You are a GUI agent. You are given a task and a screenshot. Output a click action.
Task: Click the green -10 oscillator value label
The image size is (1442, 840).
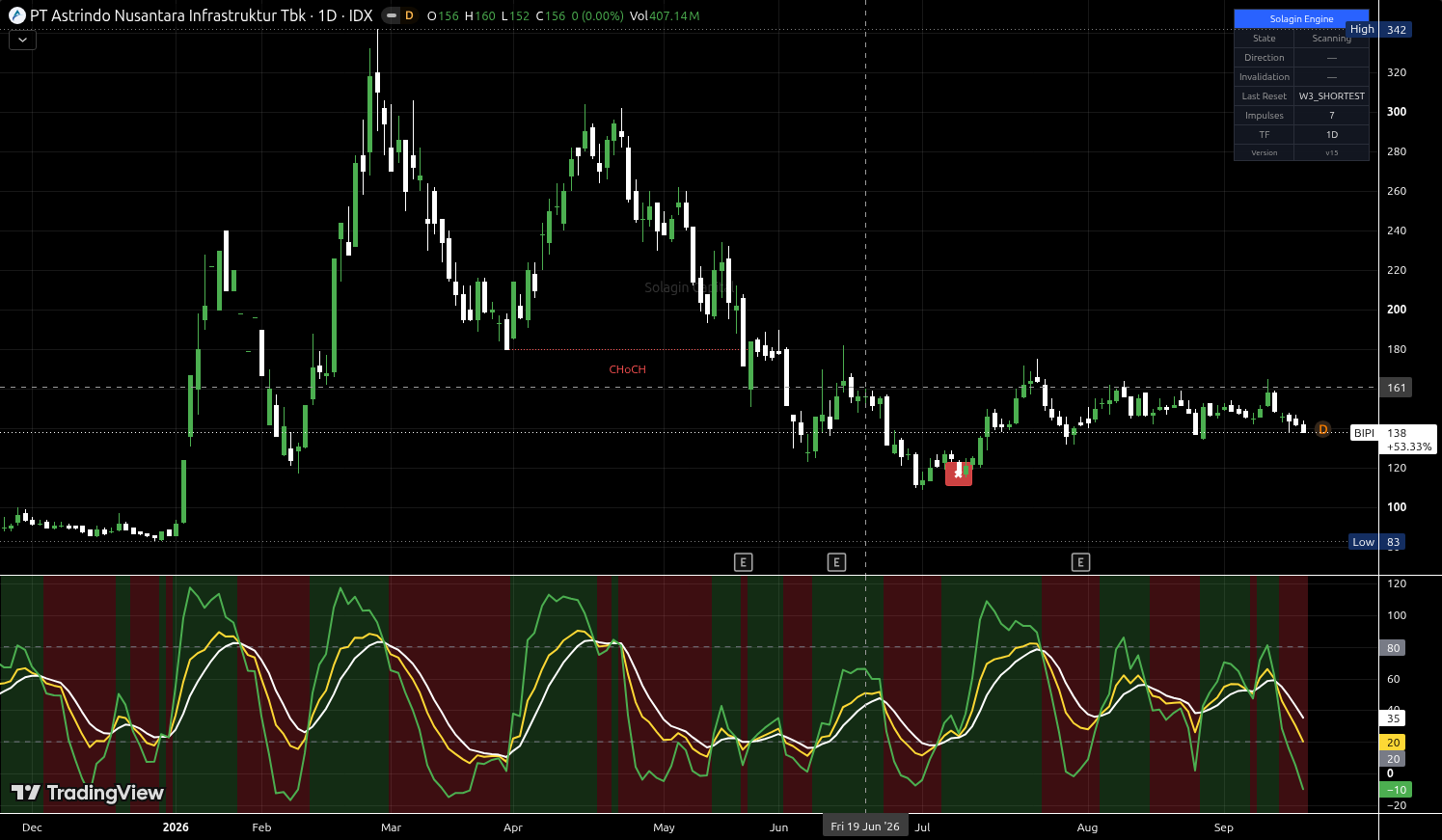click(x=1397, y=790)
